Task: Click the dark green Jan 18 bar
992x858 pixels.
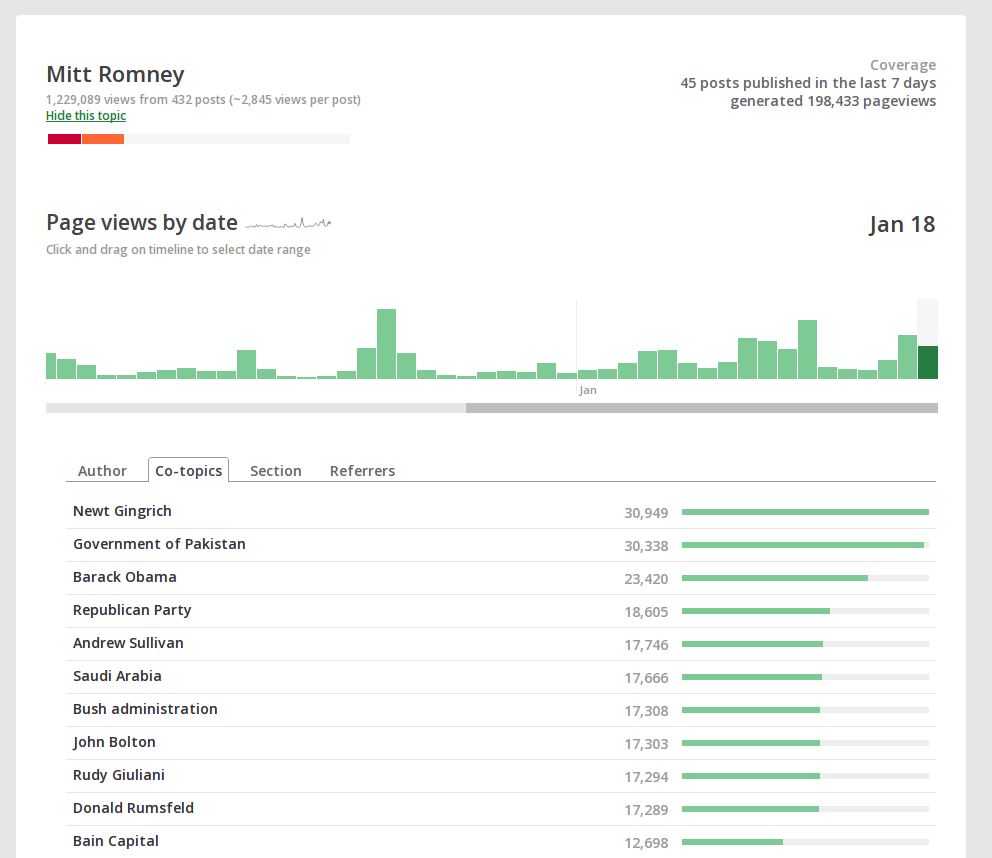Action: [927, 363]
